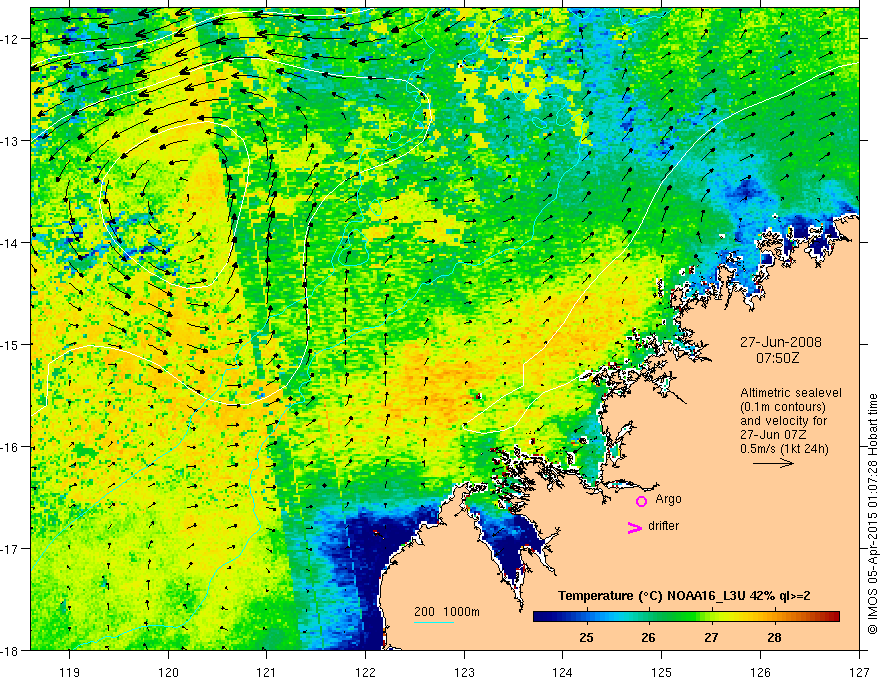The height and width of the screenshot is (680, 880).
Task: Click longitude axis label 127
Action: (x=859, y=672)
